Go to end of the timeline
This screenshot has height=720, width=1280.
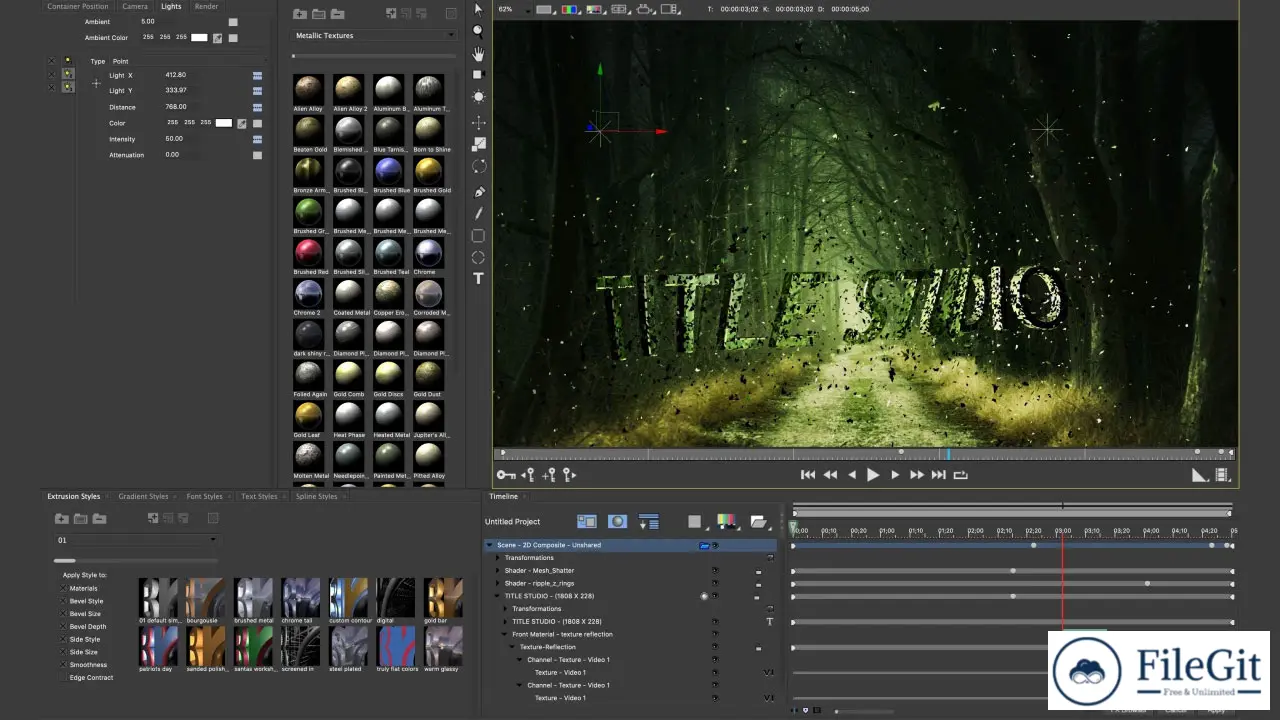point(938,475)
